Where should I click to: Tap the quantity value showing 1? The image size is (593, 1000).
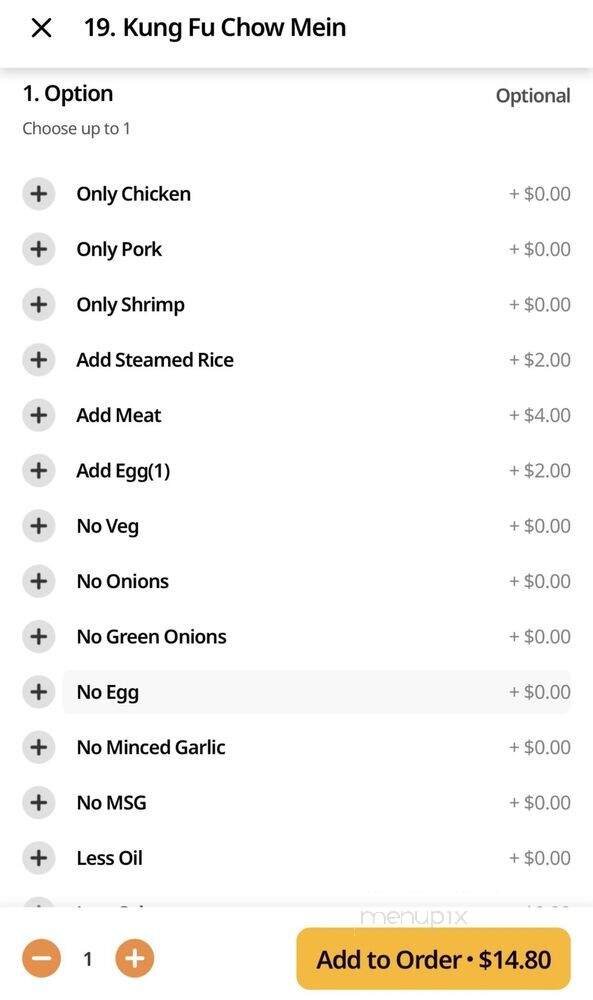tap(88, 957)
